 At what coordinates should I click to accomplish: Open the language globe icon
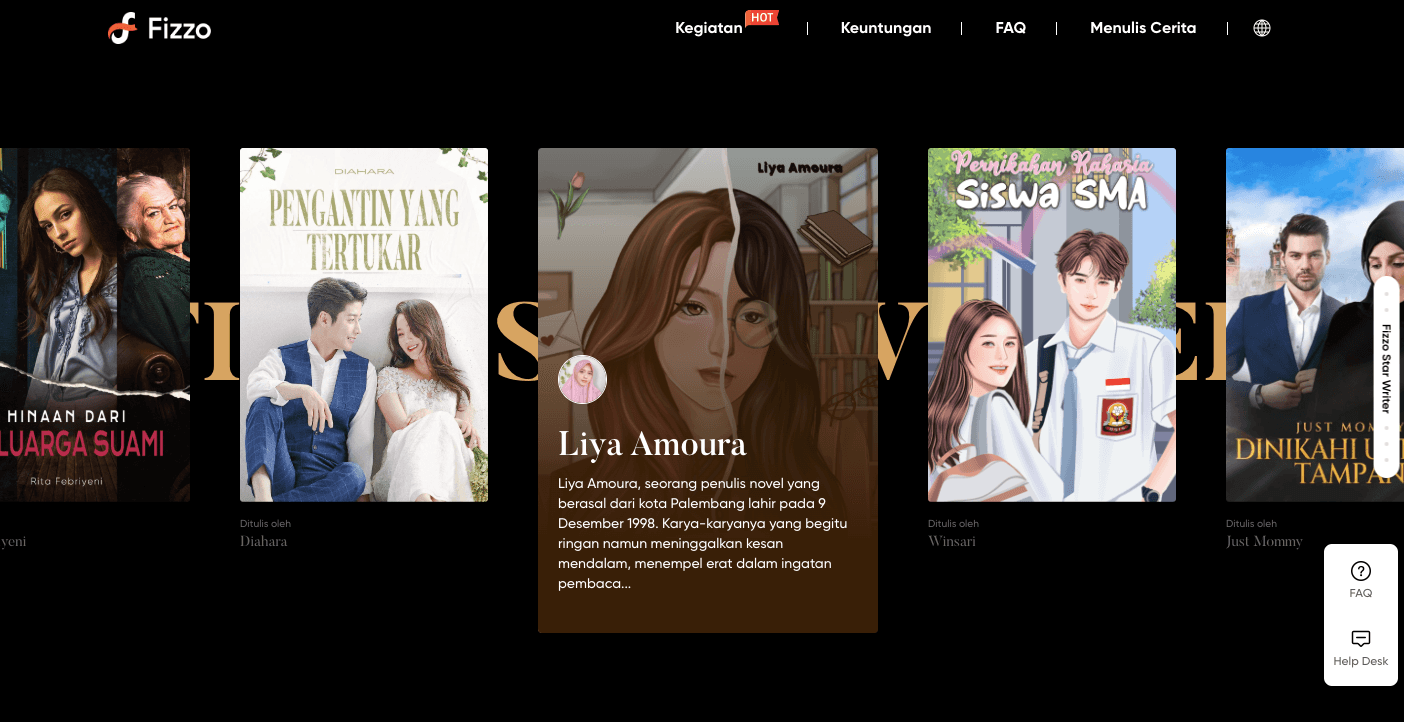1261,27
